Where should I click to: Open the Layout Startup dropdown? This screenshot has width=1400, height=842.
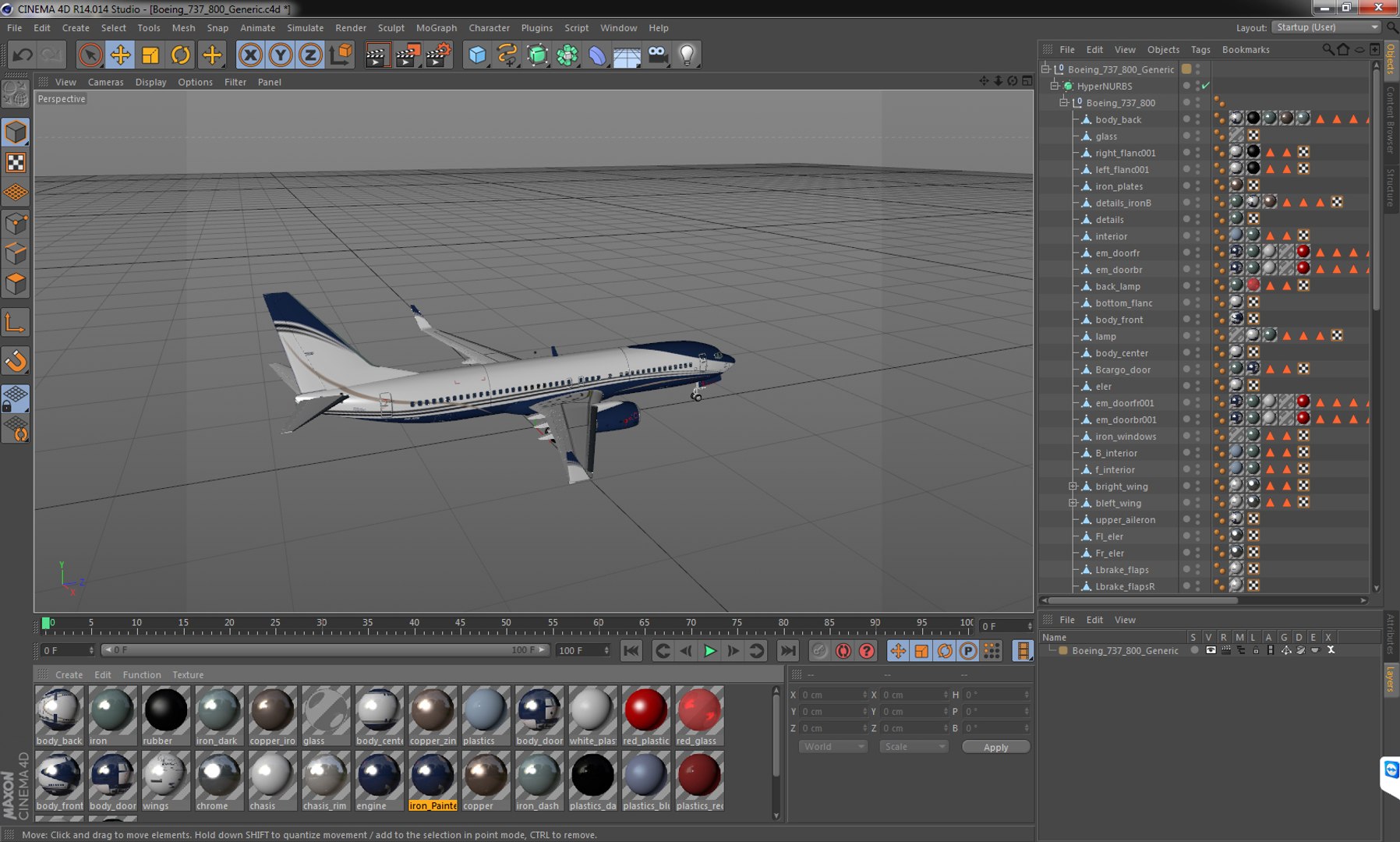1326,27
